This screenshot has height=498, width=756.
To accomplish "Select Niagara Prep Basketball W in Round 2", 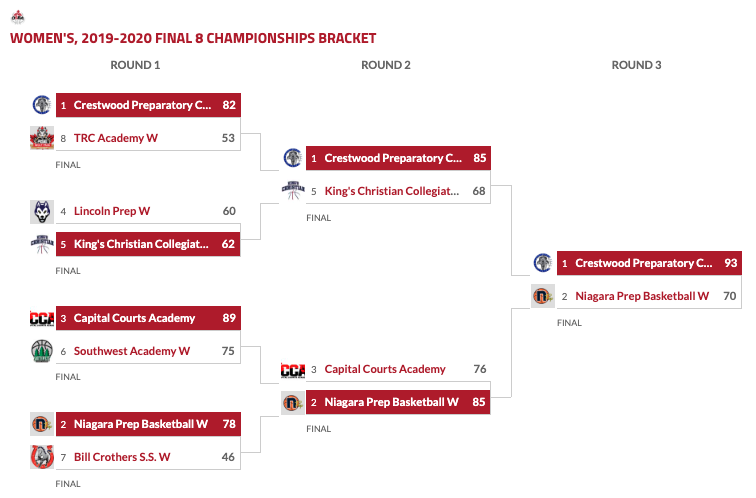I will point(391,403).
